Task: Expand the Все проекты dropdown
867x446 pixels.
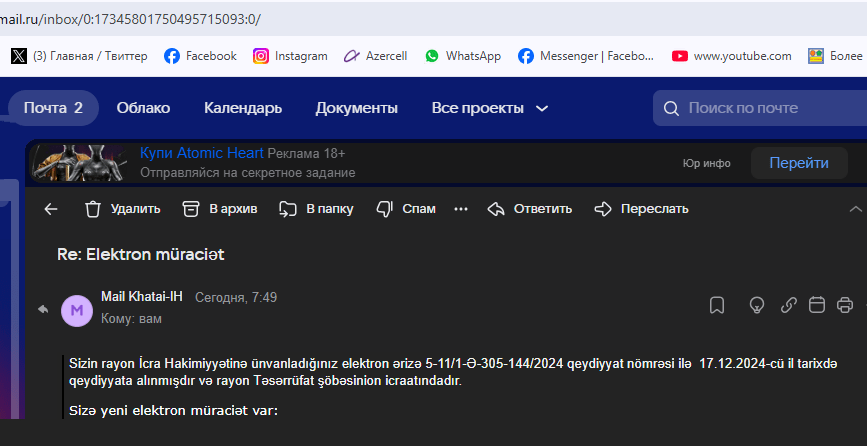Action: click(490, 108)
